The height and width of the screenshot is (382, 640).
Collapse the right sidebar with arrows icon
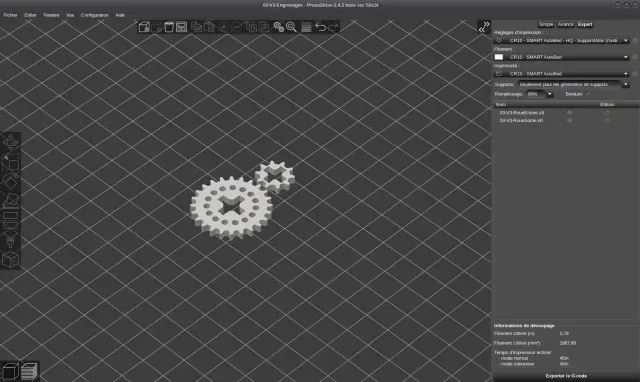click(484, 27)
